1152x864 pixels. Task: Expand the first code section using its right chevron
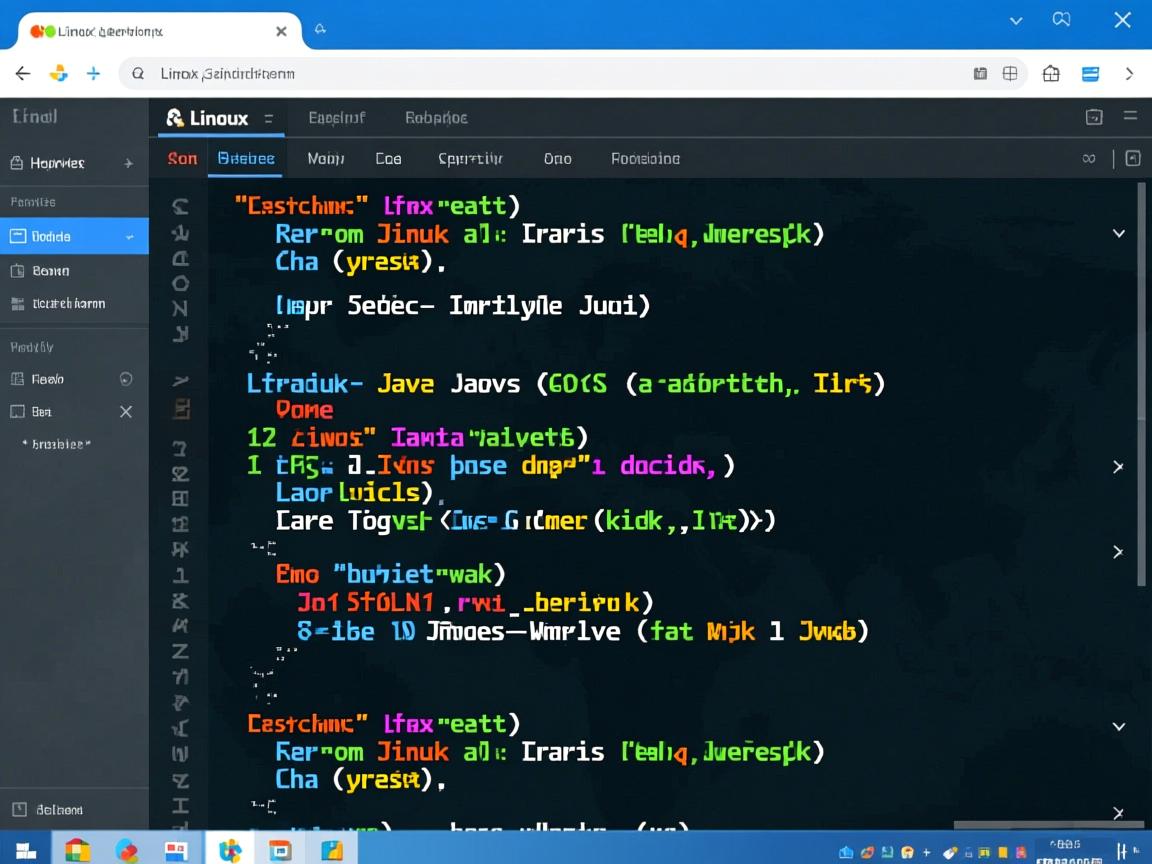click(1119, 466)
